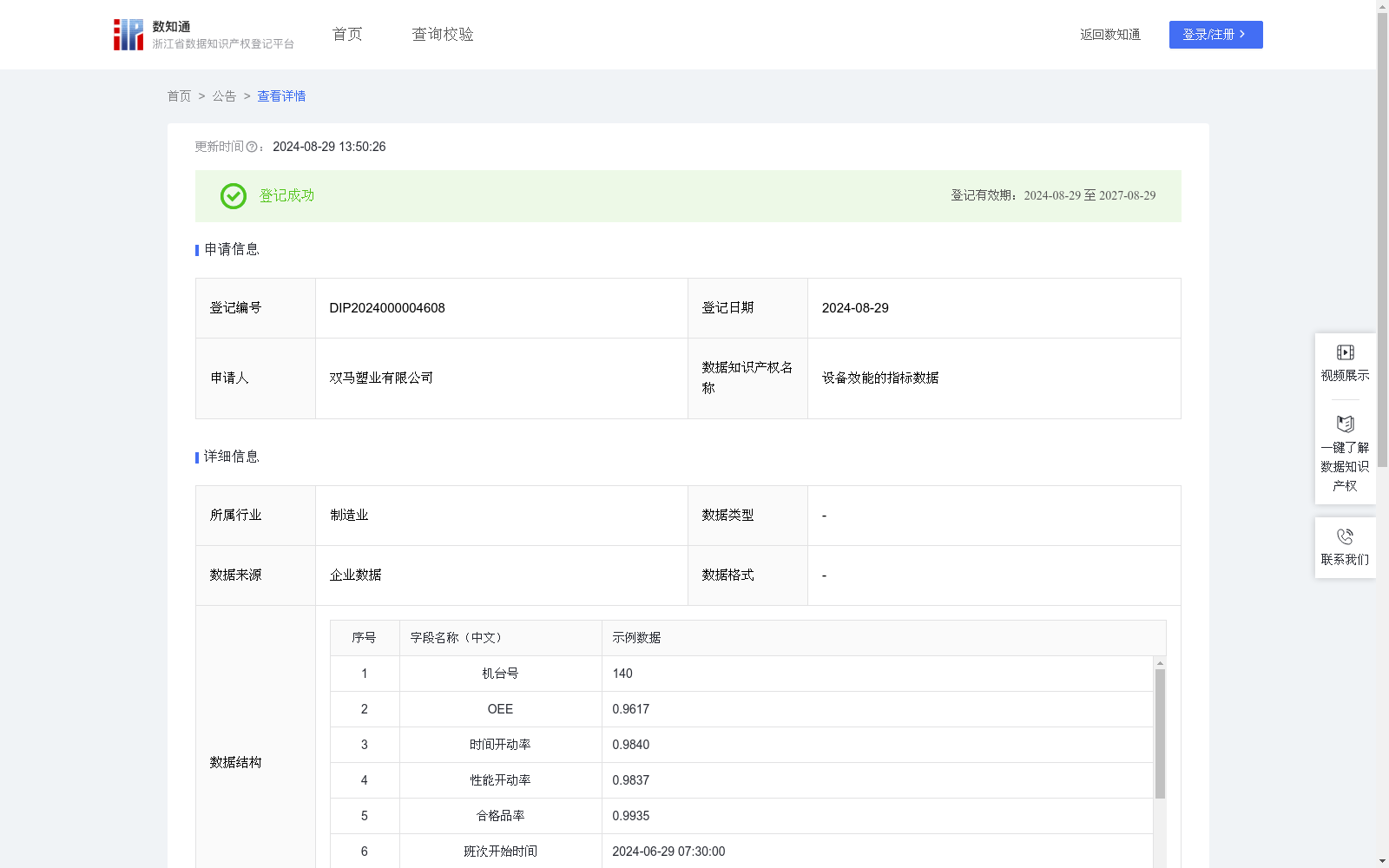Click the 机台号 field row
The width and height of the screenshot is (1389, 868).
[742, 674]
